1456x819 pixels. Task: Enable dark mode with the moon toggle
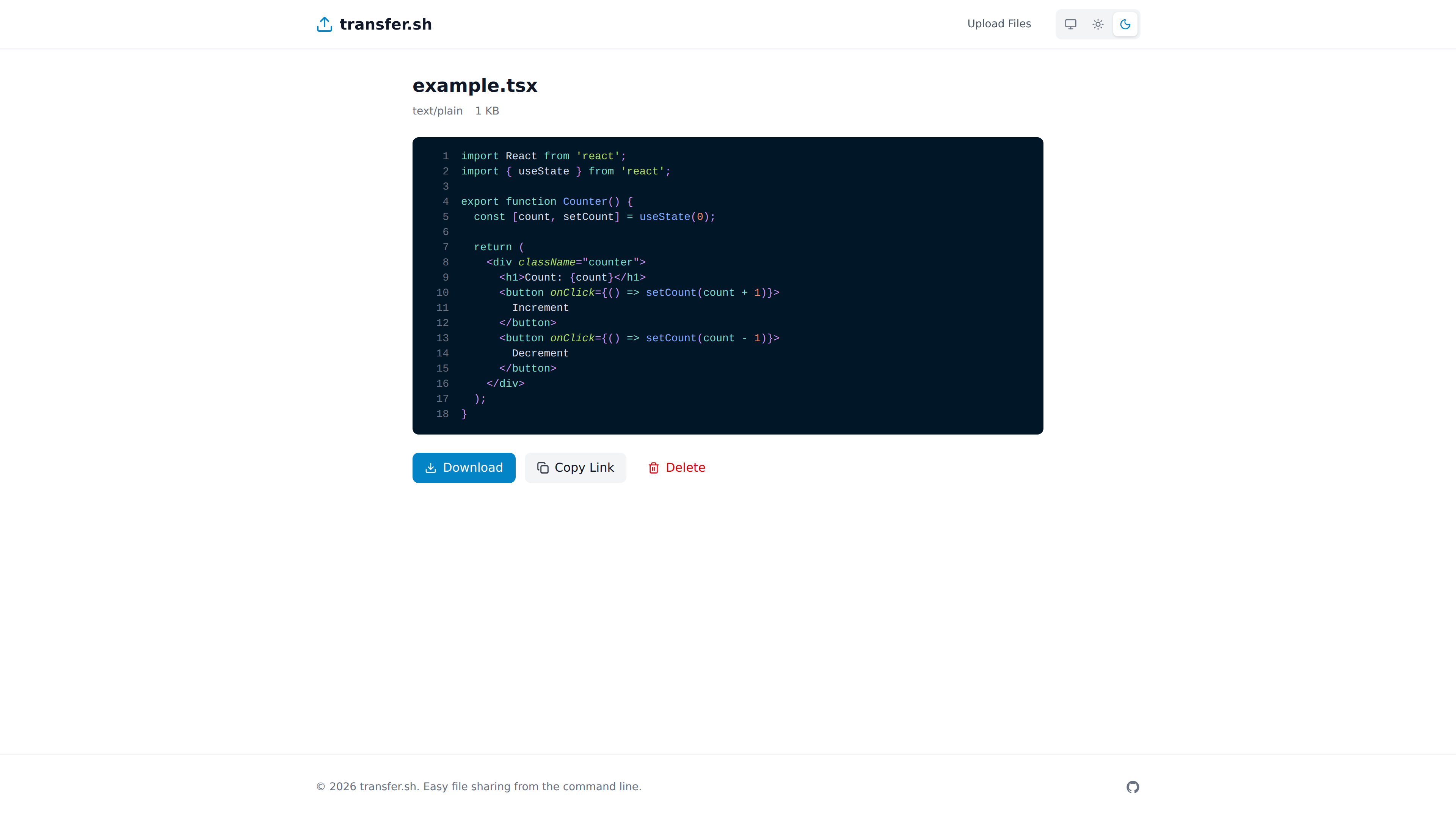pyautogui.click(x=1125, y=24)
